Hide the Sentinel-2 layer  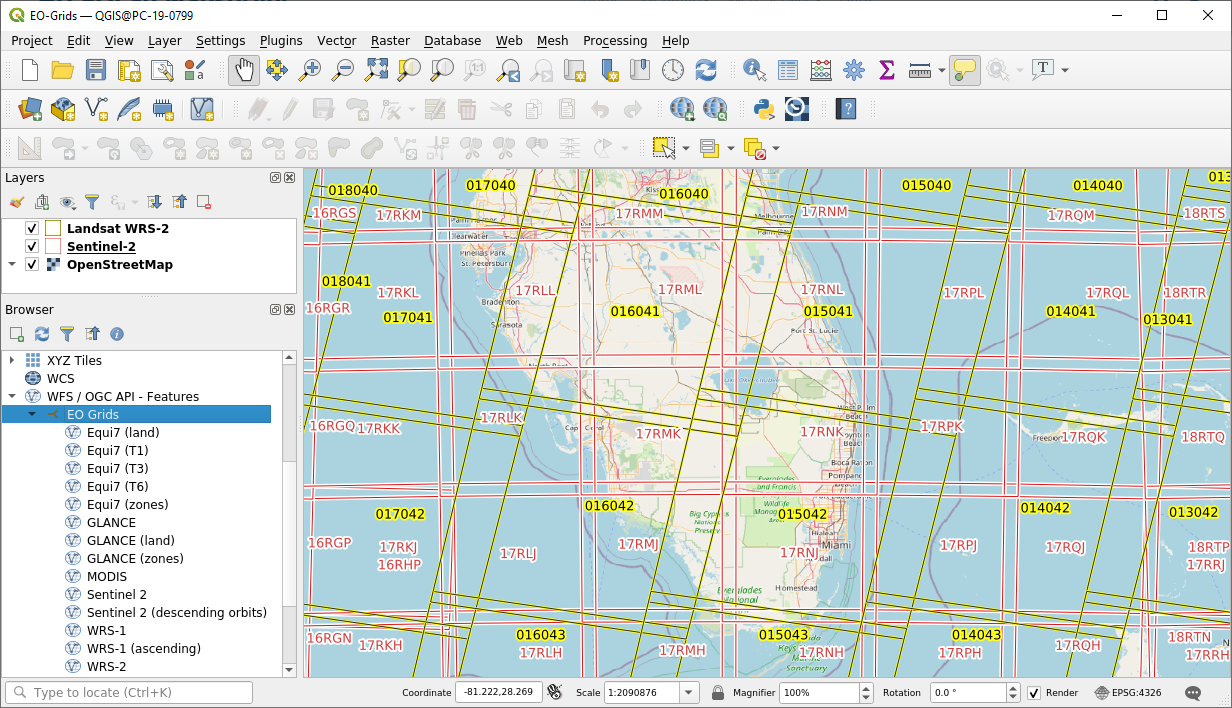tap(32, 245)
